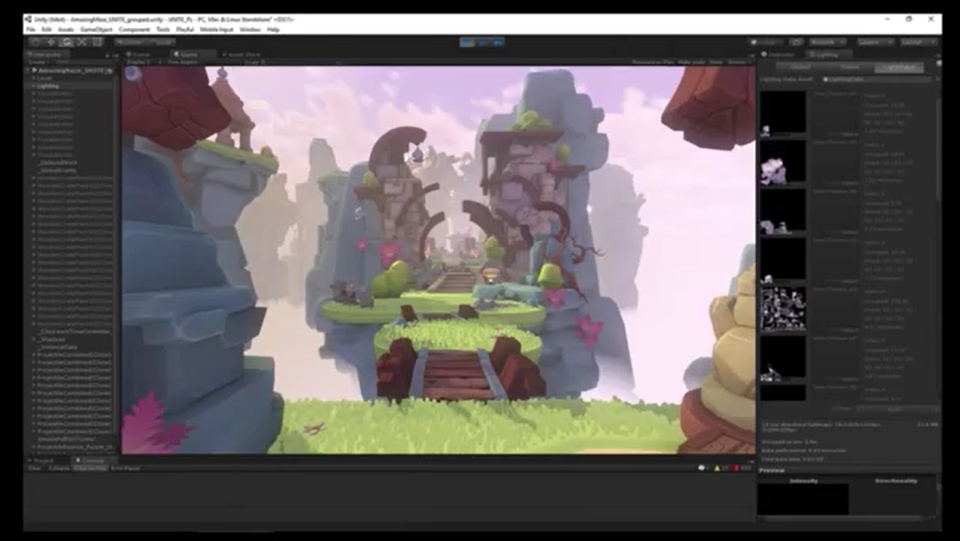
Task: Toggle the console info message filter icon
Action: (703, 468)
